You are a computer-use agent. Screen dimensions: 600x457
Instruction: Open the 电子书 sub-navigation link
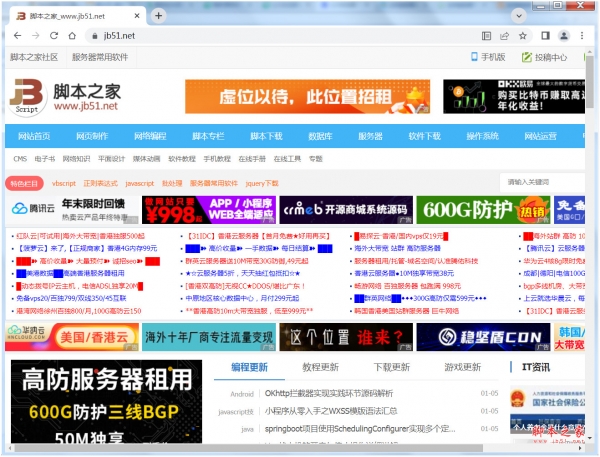click(45, 158)
